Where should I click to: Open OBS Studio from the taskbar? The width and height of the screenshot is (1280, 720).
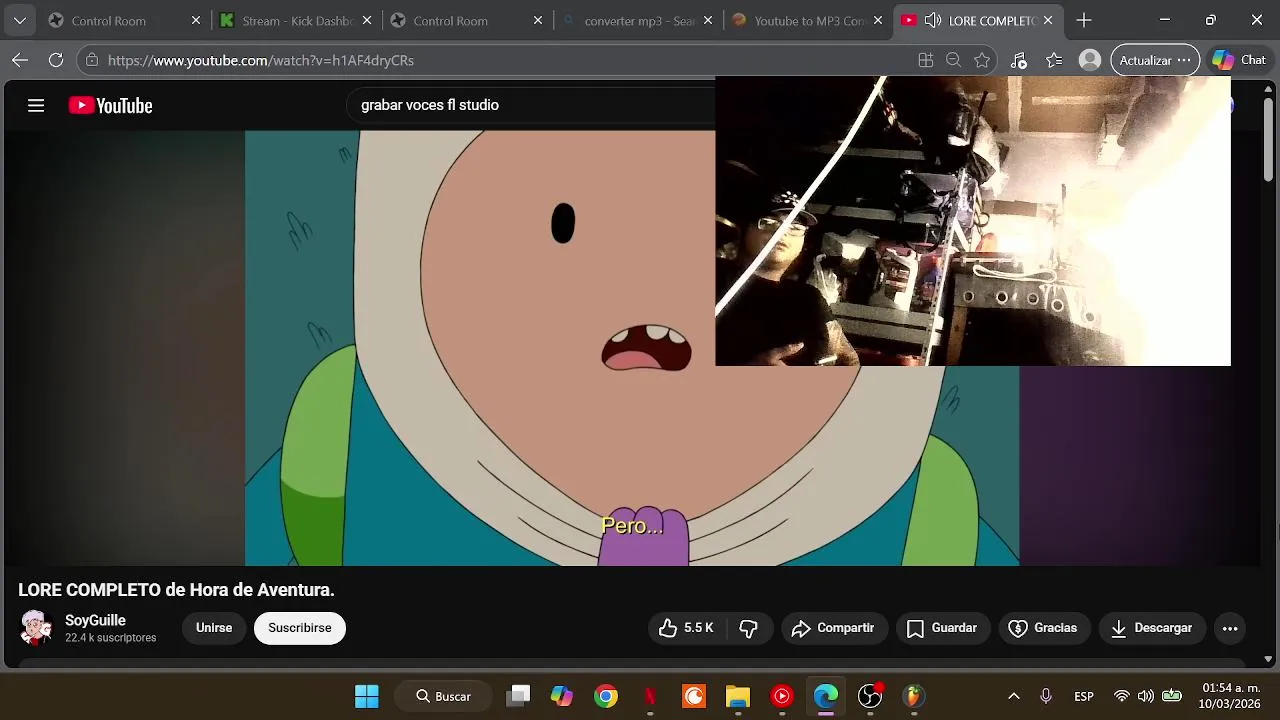(x=870, y=696)
